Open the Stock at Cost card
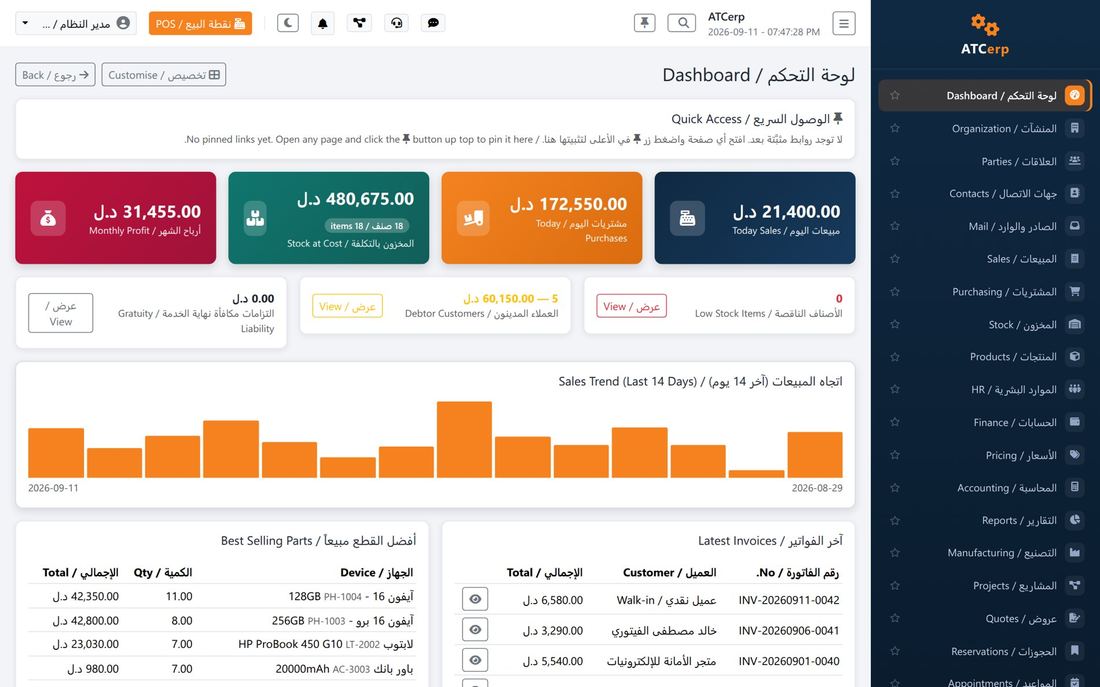Viewport: 1100px width, 687px height. (328, 218)
